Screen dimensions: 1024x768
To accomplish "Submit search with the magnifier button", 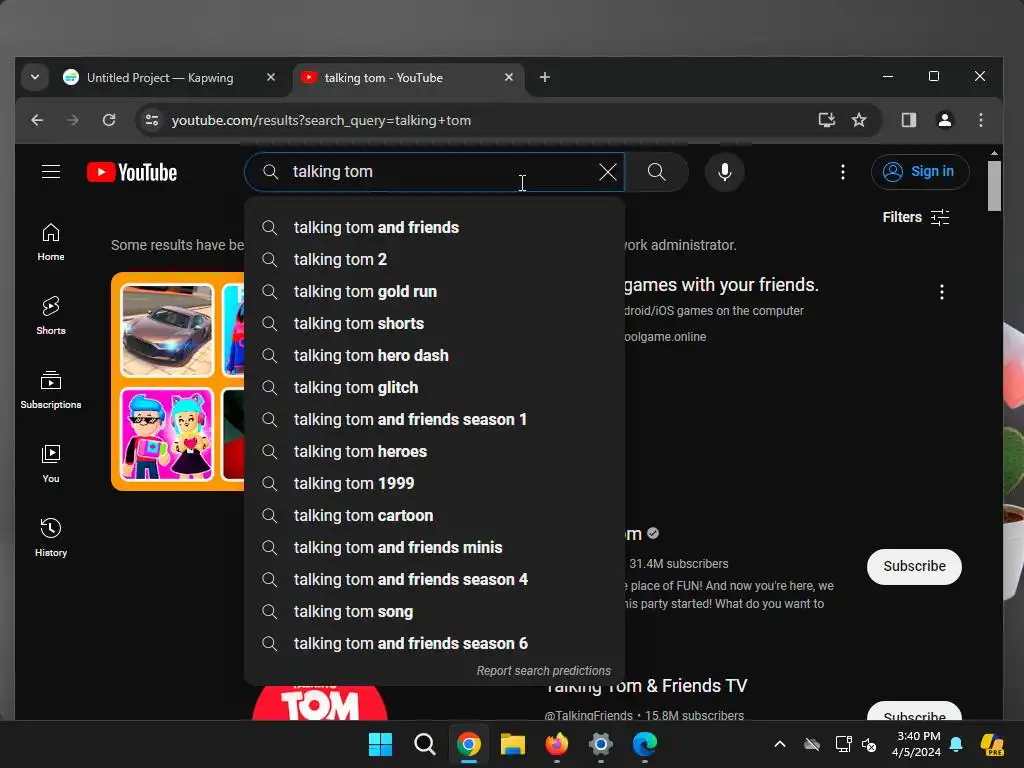I will [x=656, y=172].
